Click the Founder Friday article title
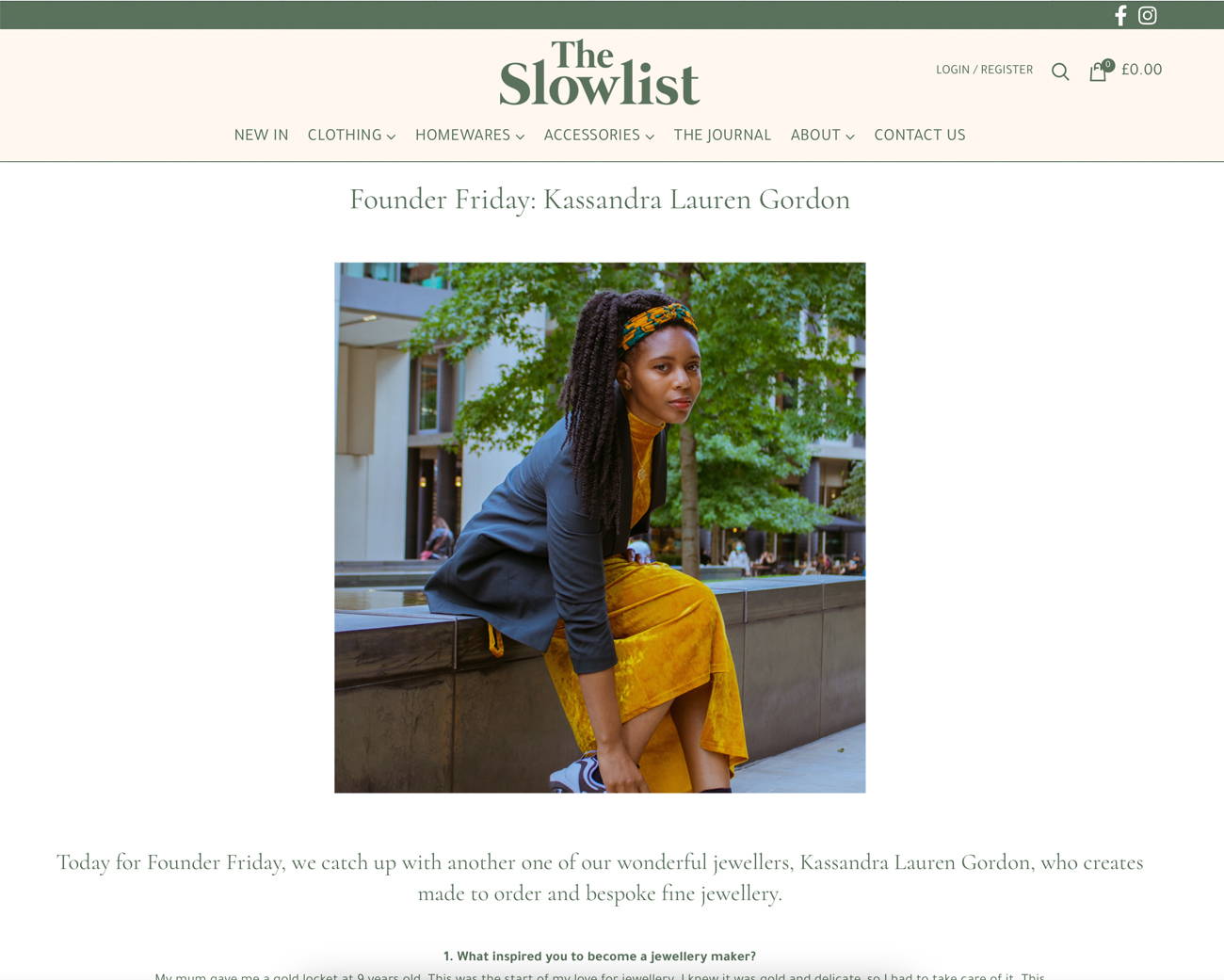 pos(600,200)
